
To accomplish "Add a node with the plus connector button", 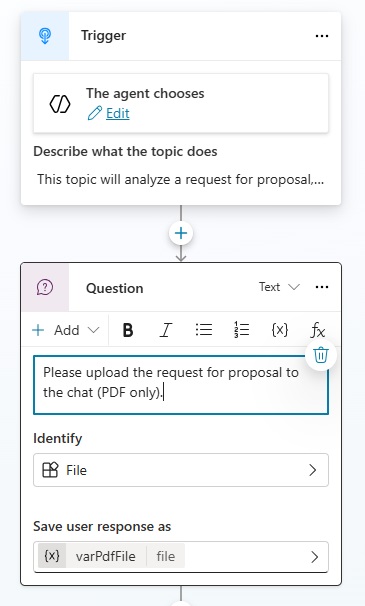I will click(x=181, y=233).
